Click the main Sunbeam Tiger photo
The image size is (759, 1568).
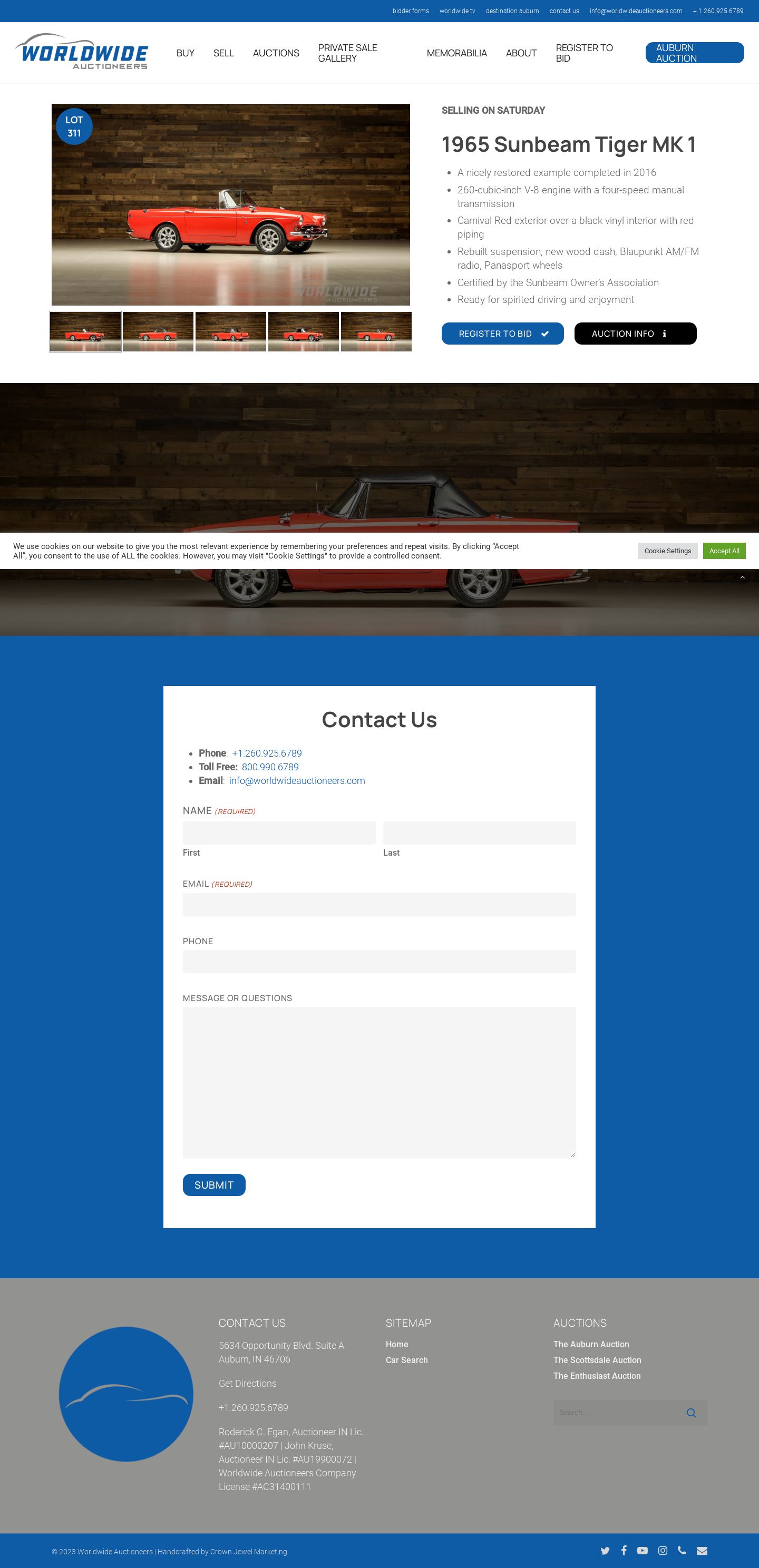pos(231,204)
